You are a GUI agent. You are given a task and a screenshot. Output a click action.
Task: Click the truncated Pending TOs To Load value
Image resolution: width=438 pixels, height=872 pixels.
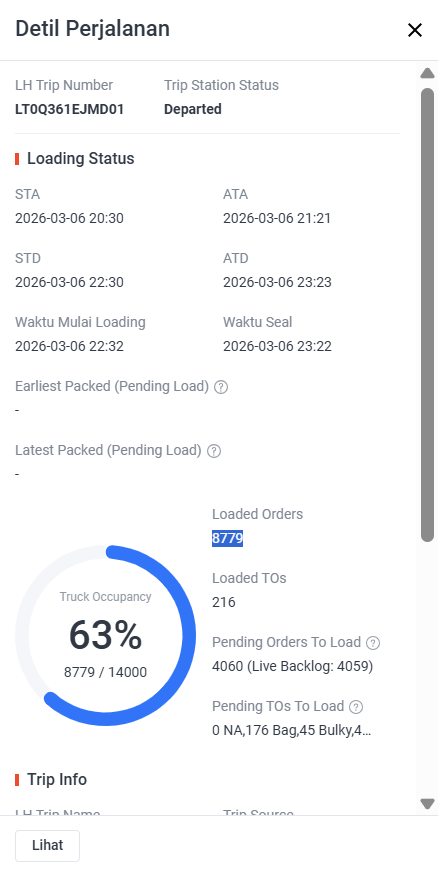point(292,730)
